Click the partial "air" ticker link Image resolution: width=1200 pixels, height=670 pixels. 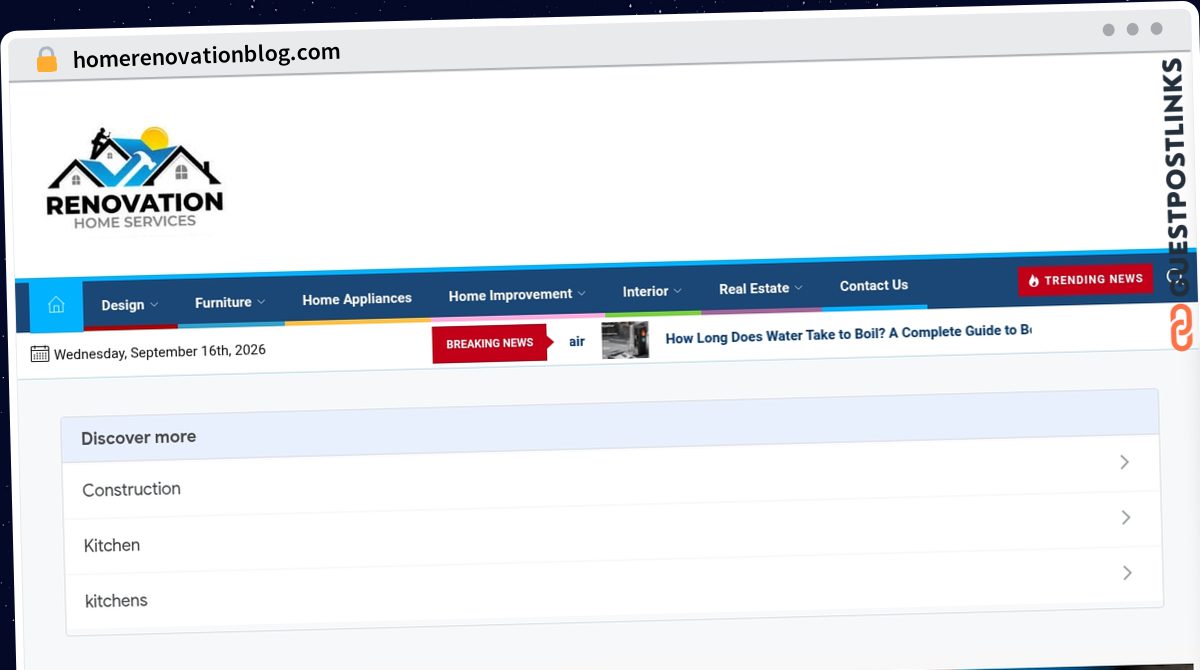pos(577,341)
